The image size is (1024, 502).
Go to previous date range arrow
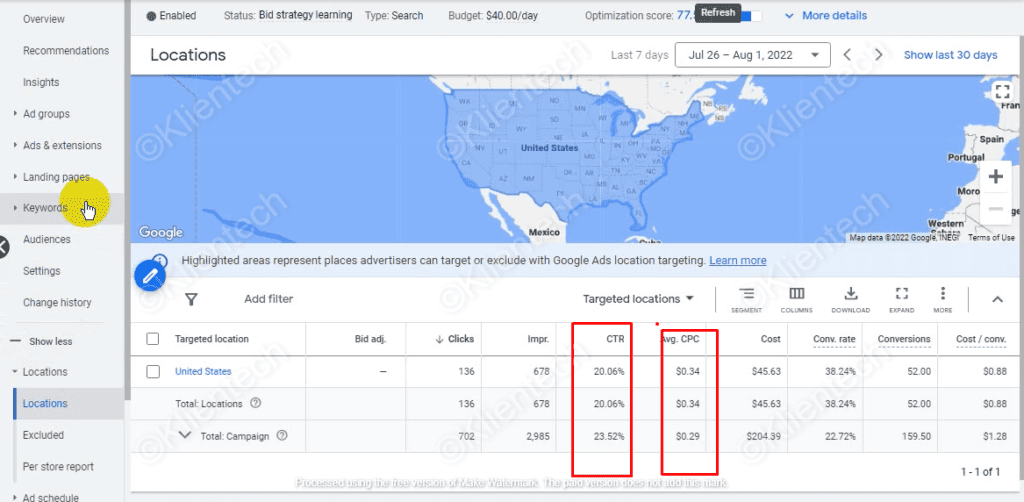847,55
